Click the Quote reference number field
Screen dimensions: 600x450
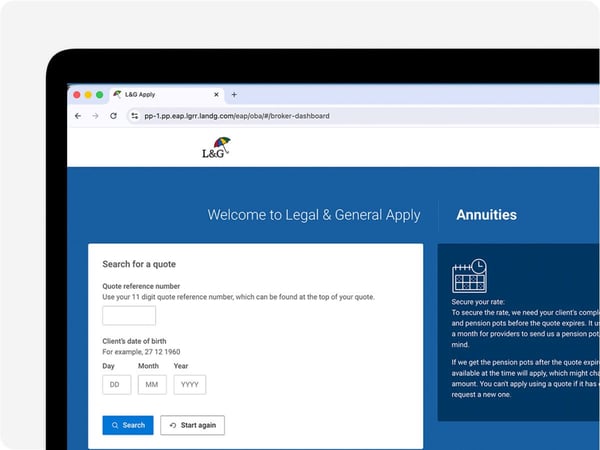click(x=129, y=316)
